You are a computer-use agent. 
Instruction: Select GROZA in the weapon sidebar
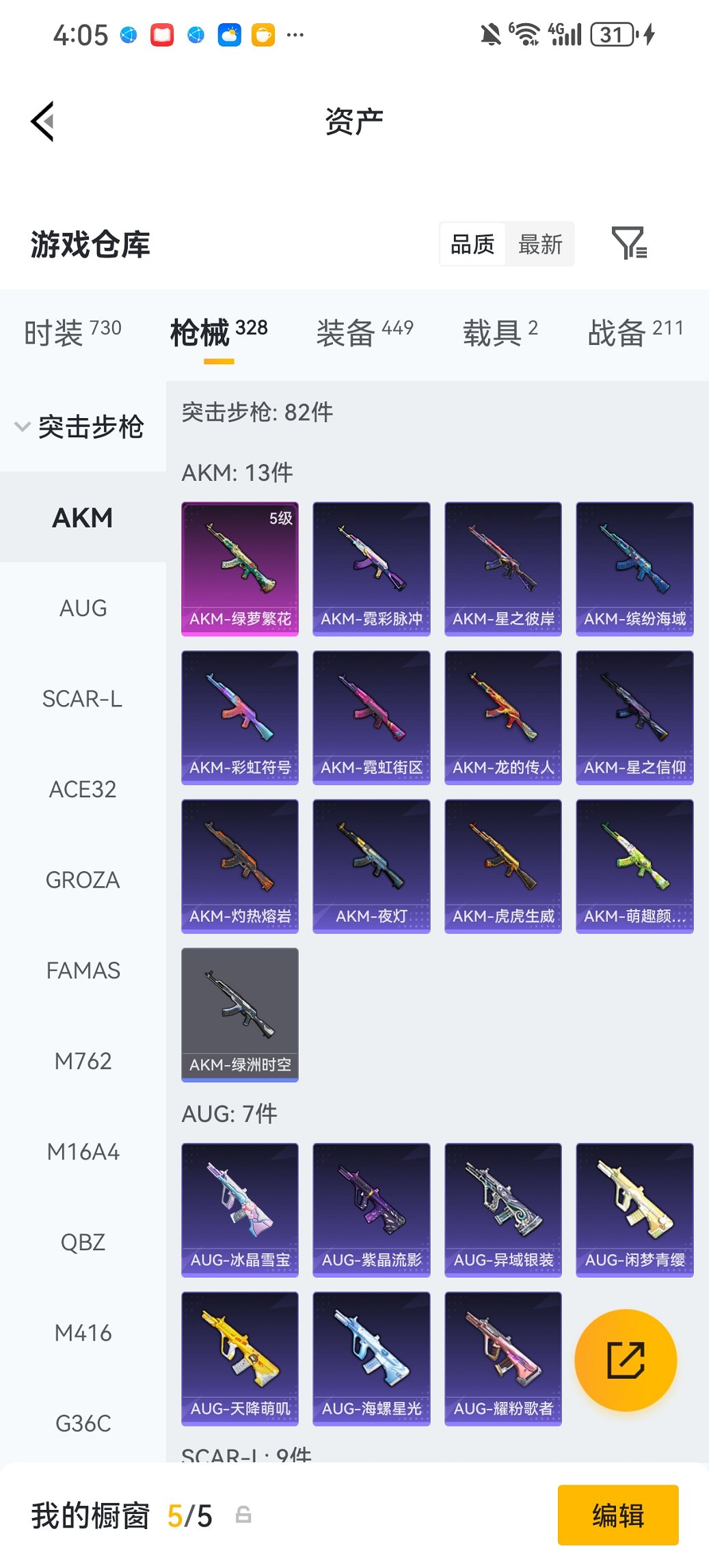(83, 879)
